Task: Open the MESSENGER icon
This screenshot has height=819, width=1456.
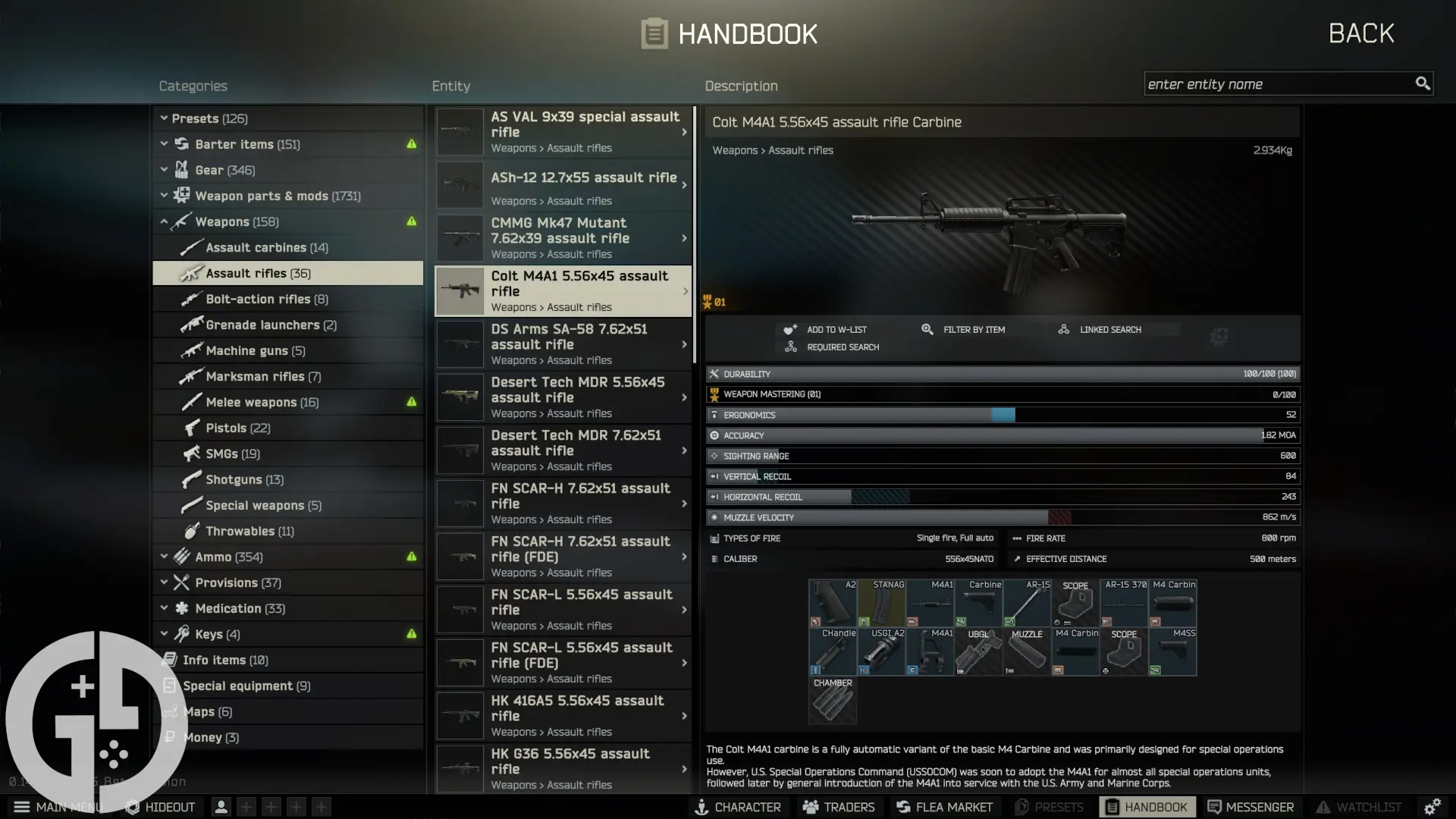Action: [x=1213, y=807]
